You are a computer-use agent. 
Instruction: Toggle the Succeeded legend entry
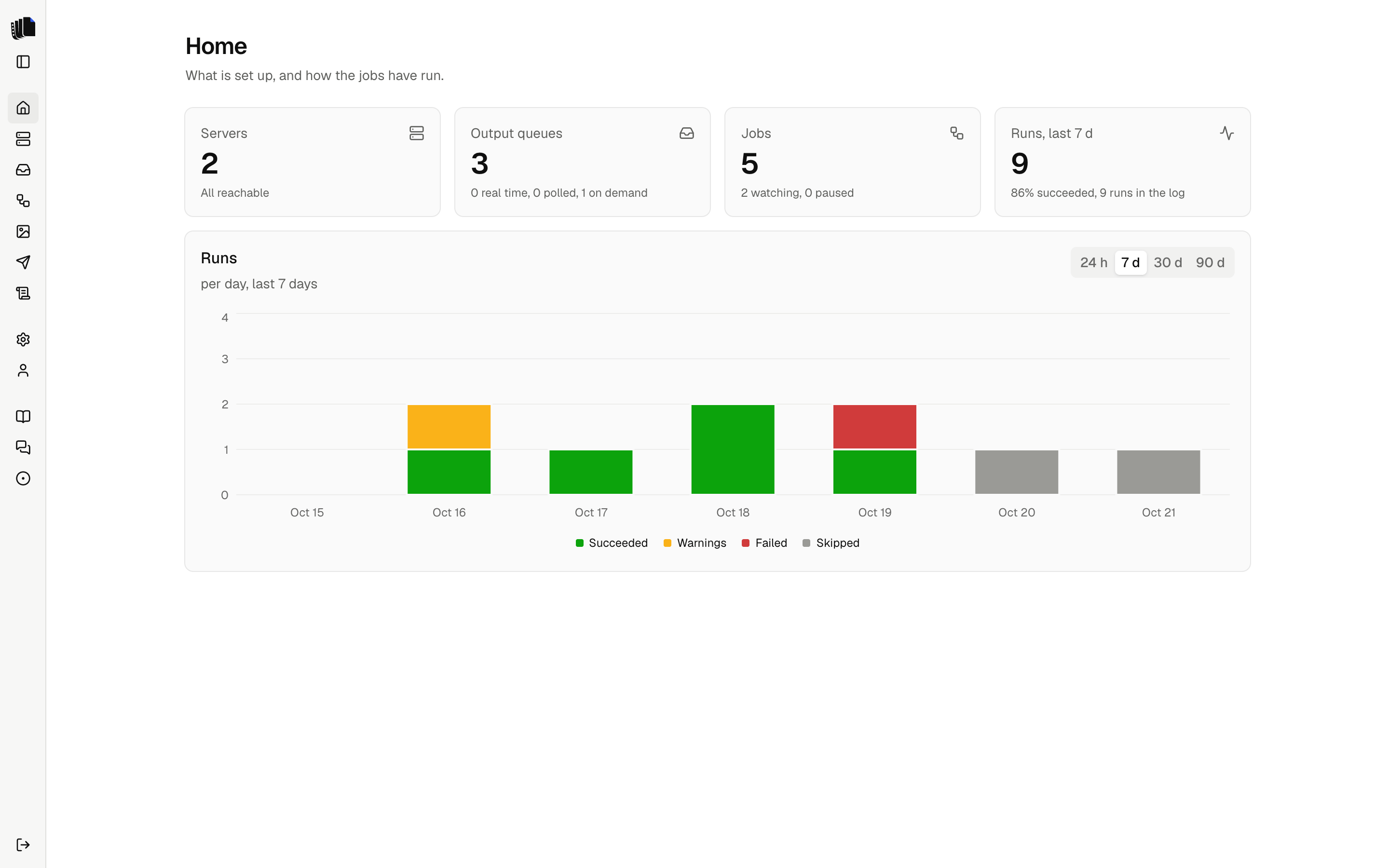[x=611, y=543]
